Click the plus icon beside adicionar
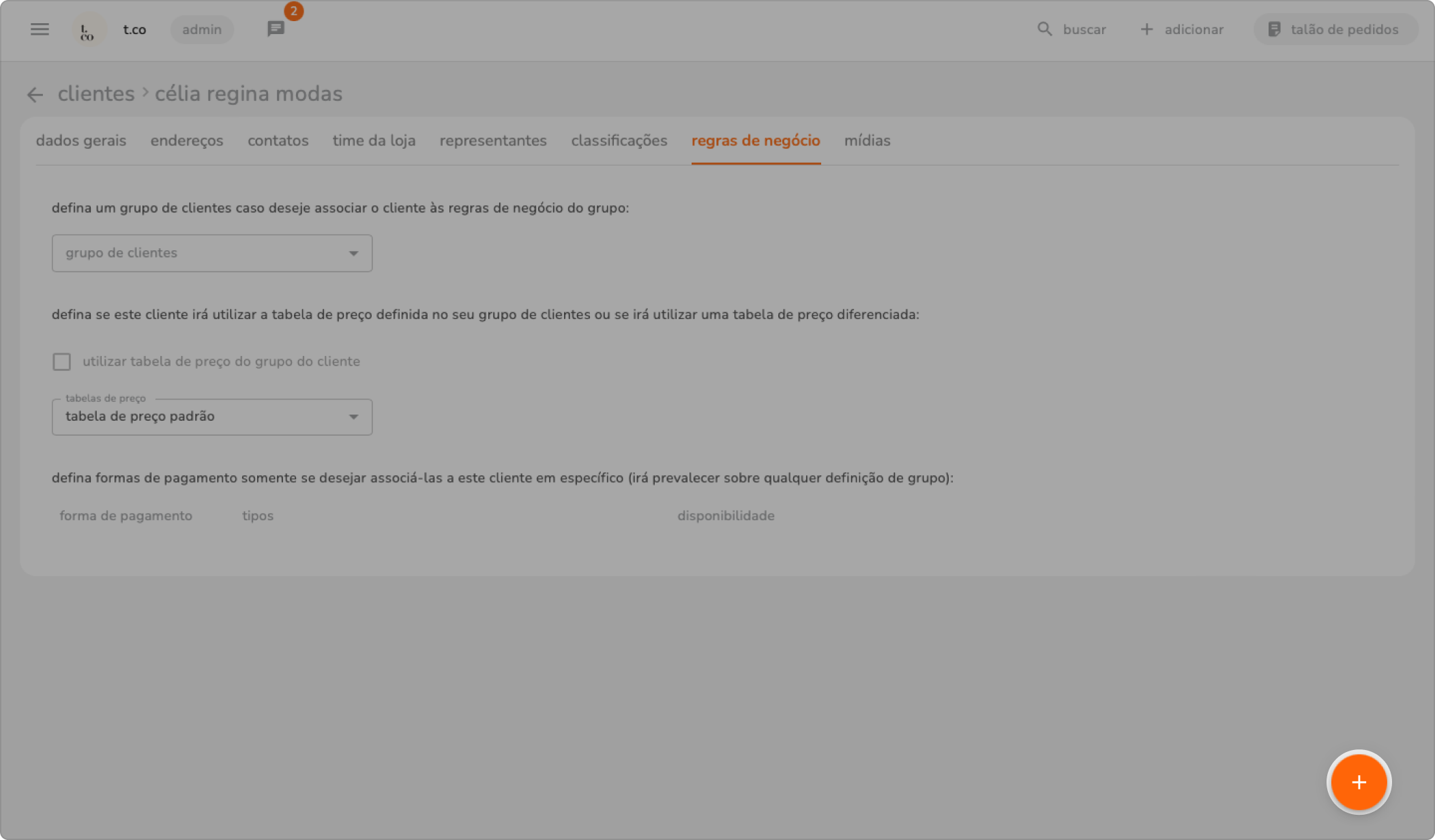Screen dimensions: 1435x840 1146,29
